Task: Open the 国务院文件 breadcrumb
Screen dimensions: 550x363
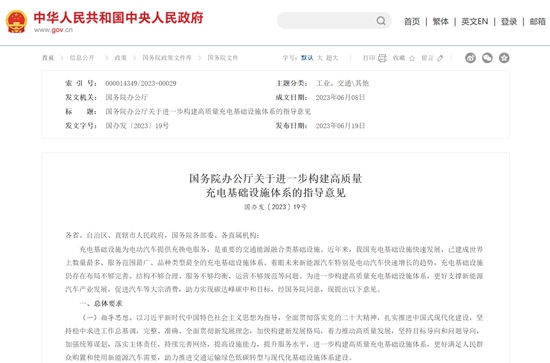Action: [223, 58]
